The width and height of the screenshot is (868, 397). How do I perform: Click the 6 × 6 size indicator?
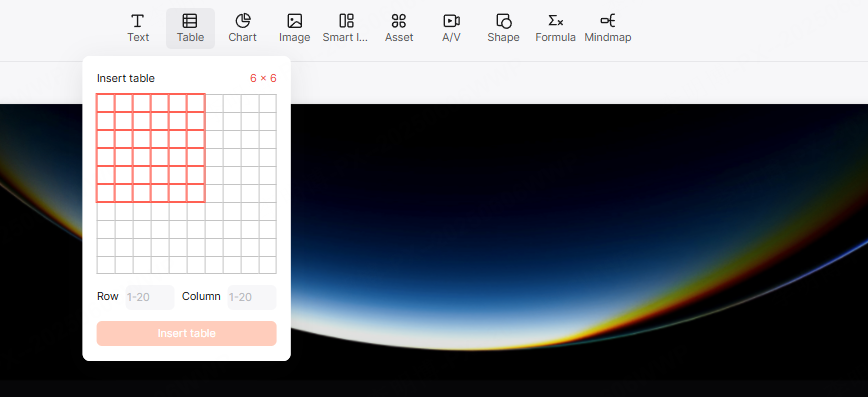[263, 78]
